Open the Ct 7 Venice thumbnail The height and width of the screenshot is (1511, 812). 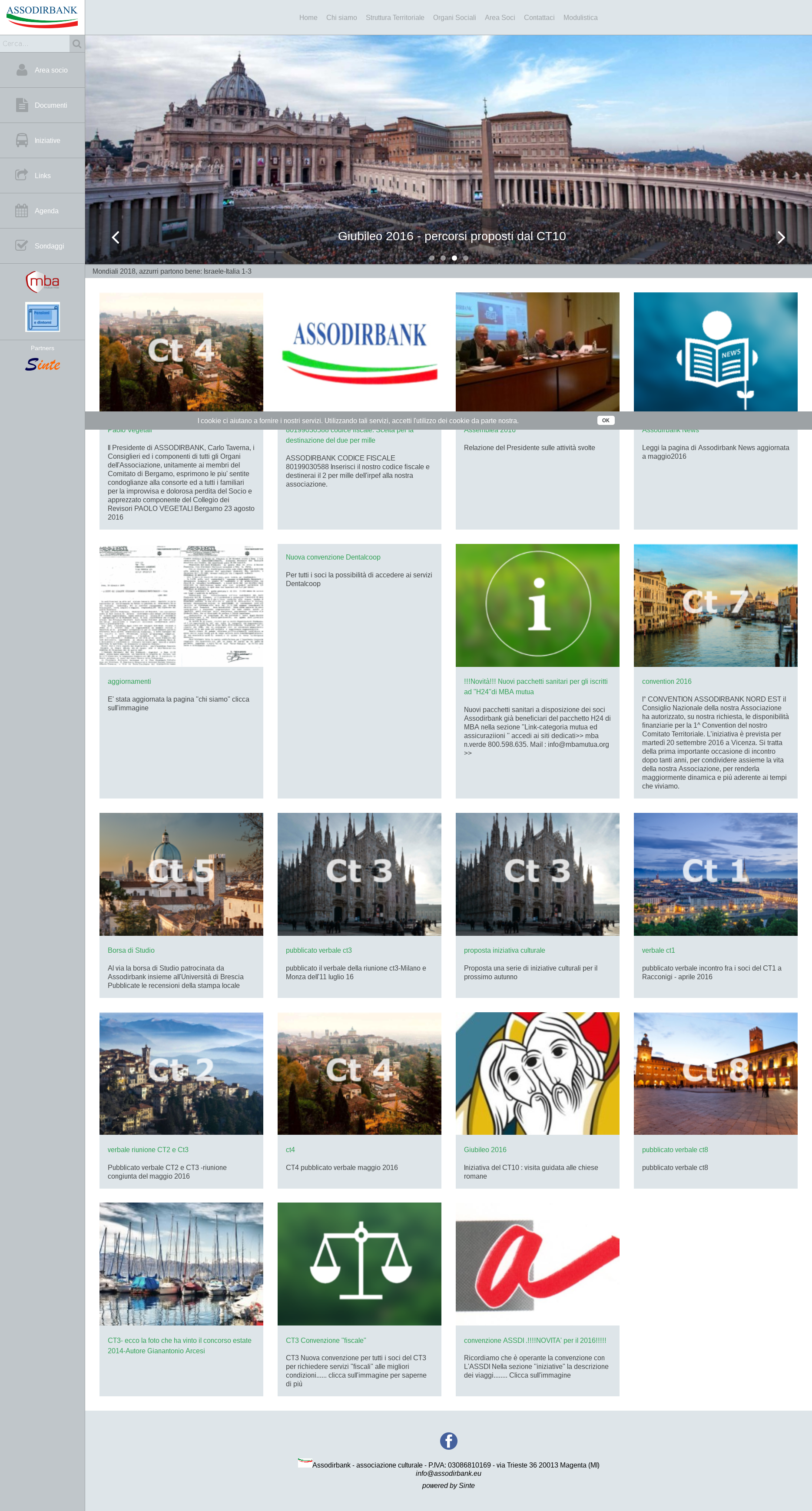[715, 605]
